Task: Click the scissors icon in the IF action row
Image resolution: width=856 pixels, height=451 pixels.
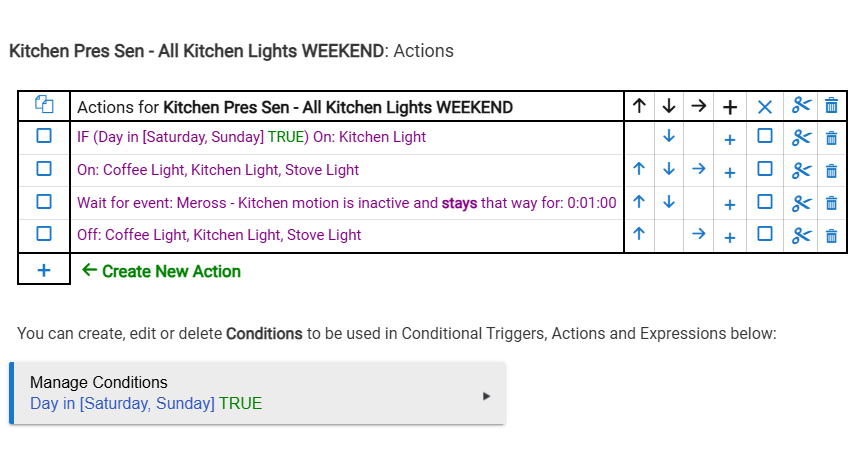Action: tap(800, 137)
